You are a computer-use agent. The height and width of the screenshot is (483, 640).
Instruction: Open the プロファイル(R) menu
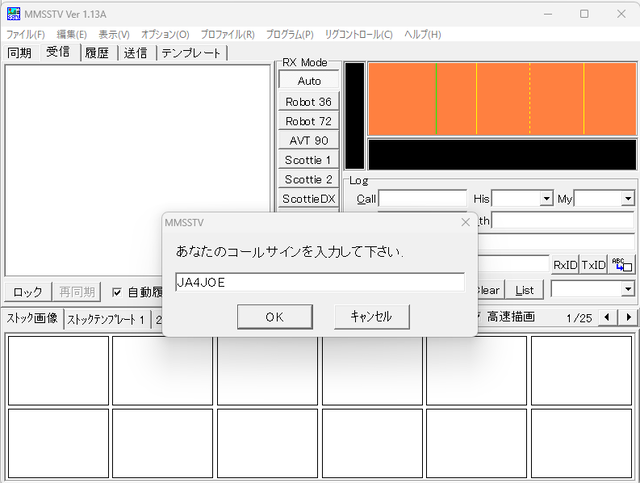227,35
